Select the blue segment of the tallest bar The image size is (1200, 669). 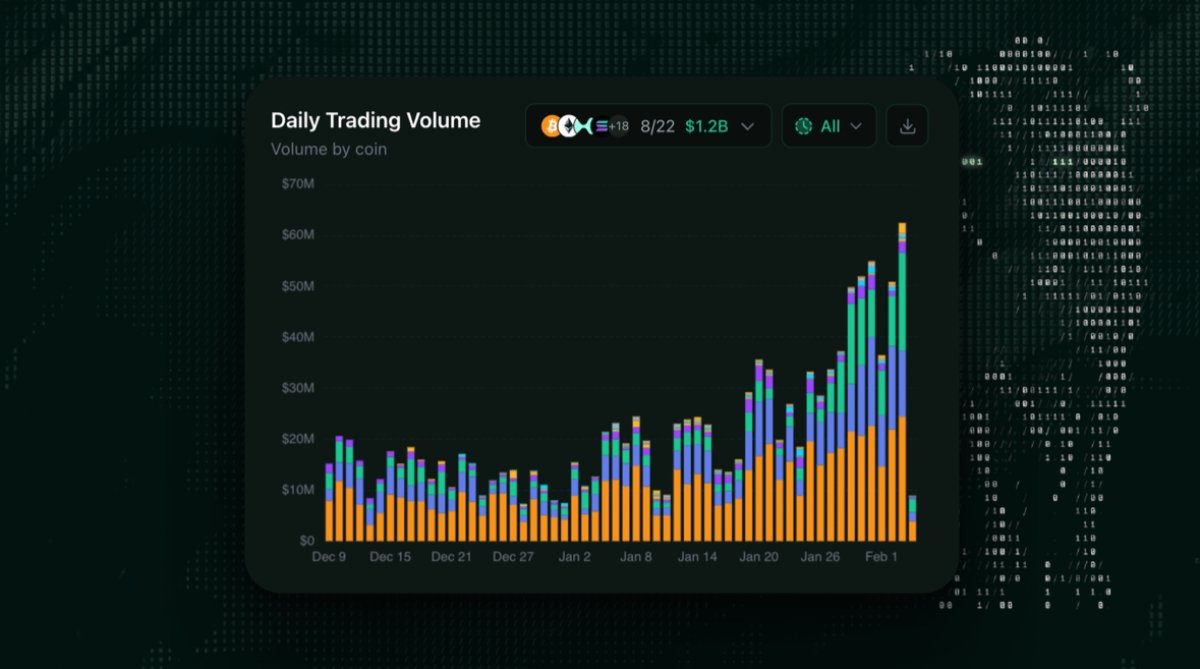(902, 383)
